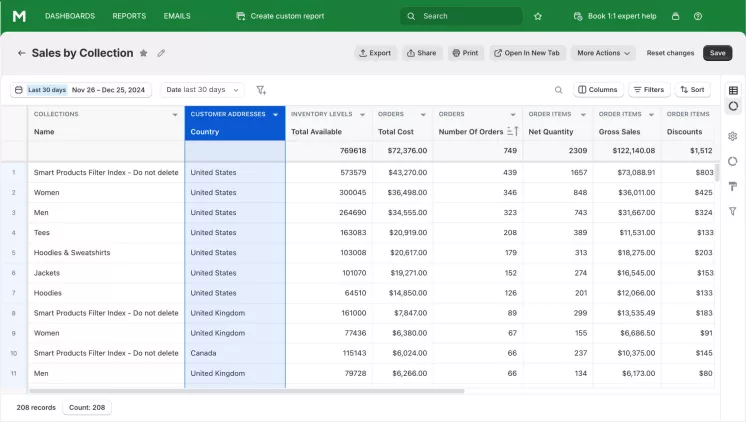Click the Jackets collection row
The image size is (746, 422).
point(47,273)
